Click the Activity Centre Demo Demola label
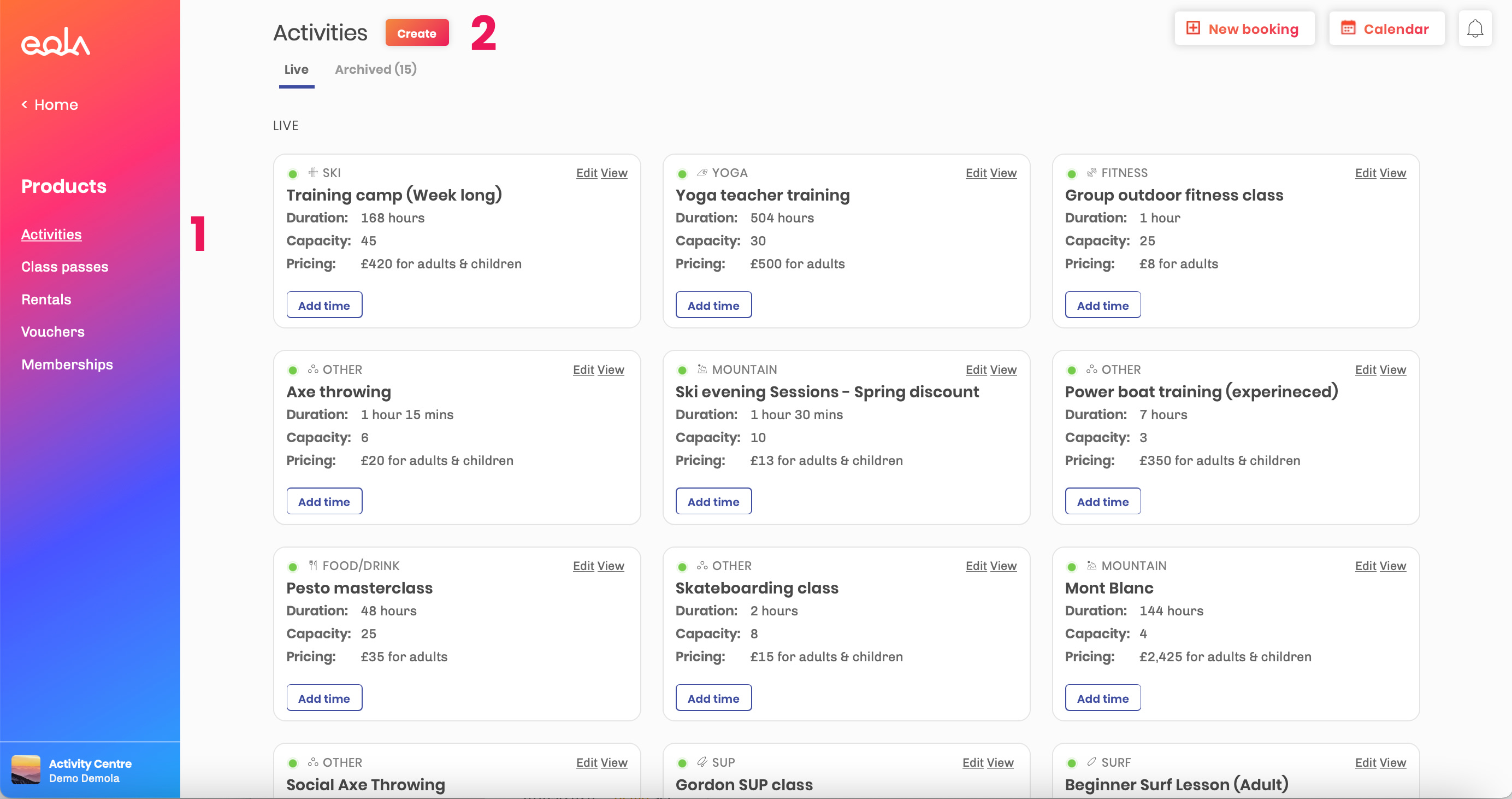 pos(90,770)
